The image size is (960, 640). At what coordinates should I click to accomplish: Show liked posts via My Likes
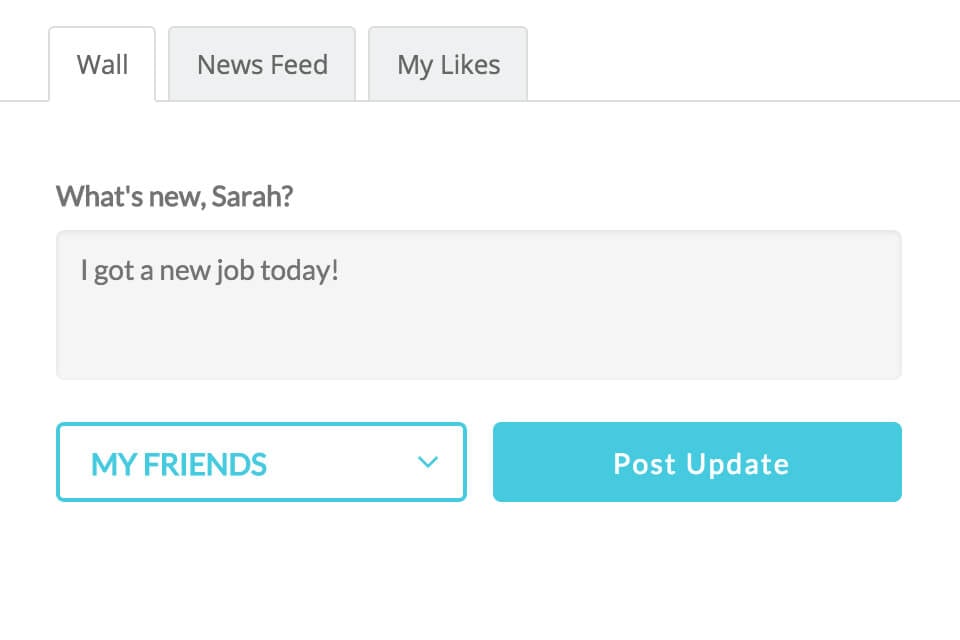(448, 65)
